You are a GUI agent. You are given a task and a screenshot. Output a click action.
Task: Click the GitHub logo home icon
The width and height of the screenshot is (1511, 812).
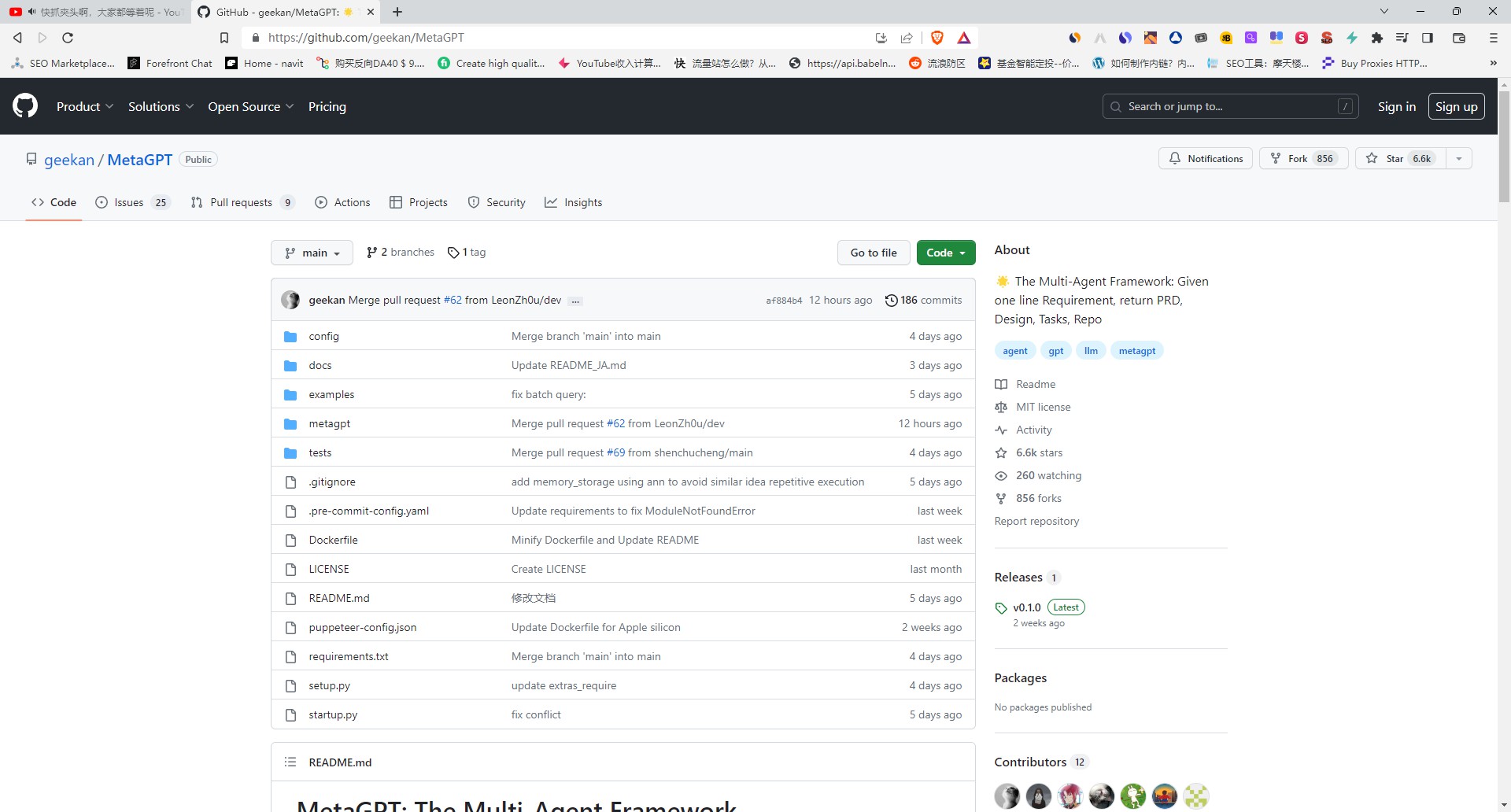24,106
